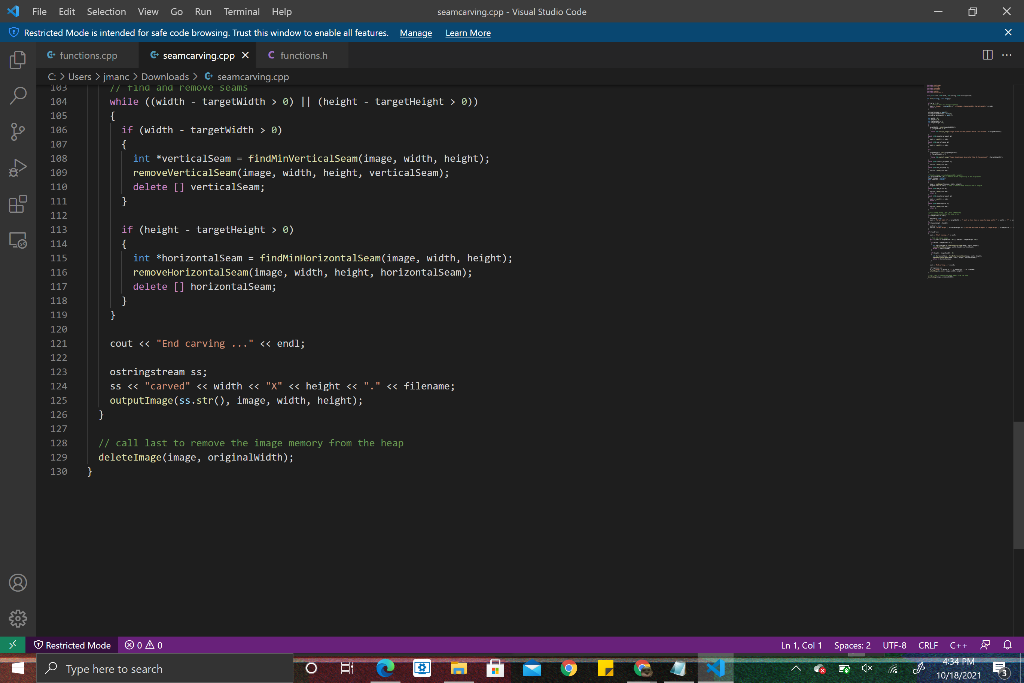Open the Terminal menu
The image size is (1024, 683).
[241, 12]
